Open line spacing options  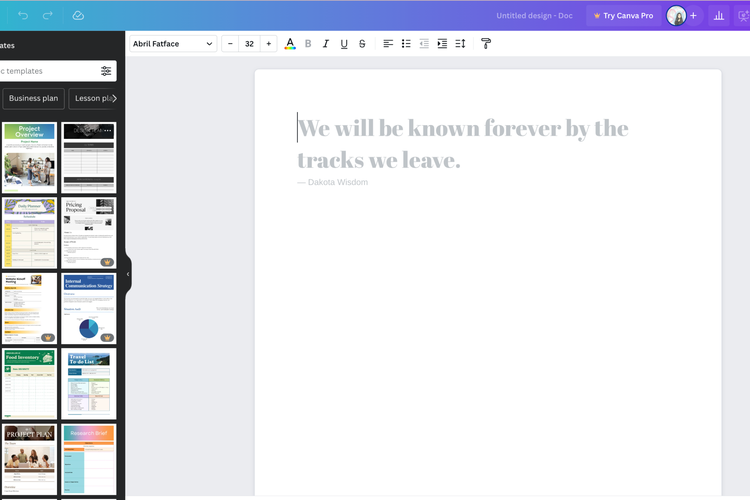pyautogui.click(x=460, y=44)
